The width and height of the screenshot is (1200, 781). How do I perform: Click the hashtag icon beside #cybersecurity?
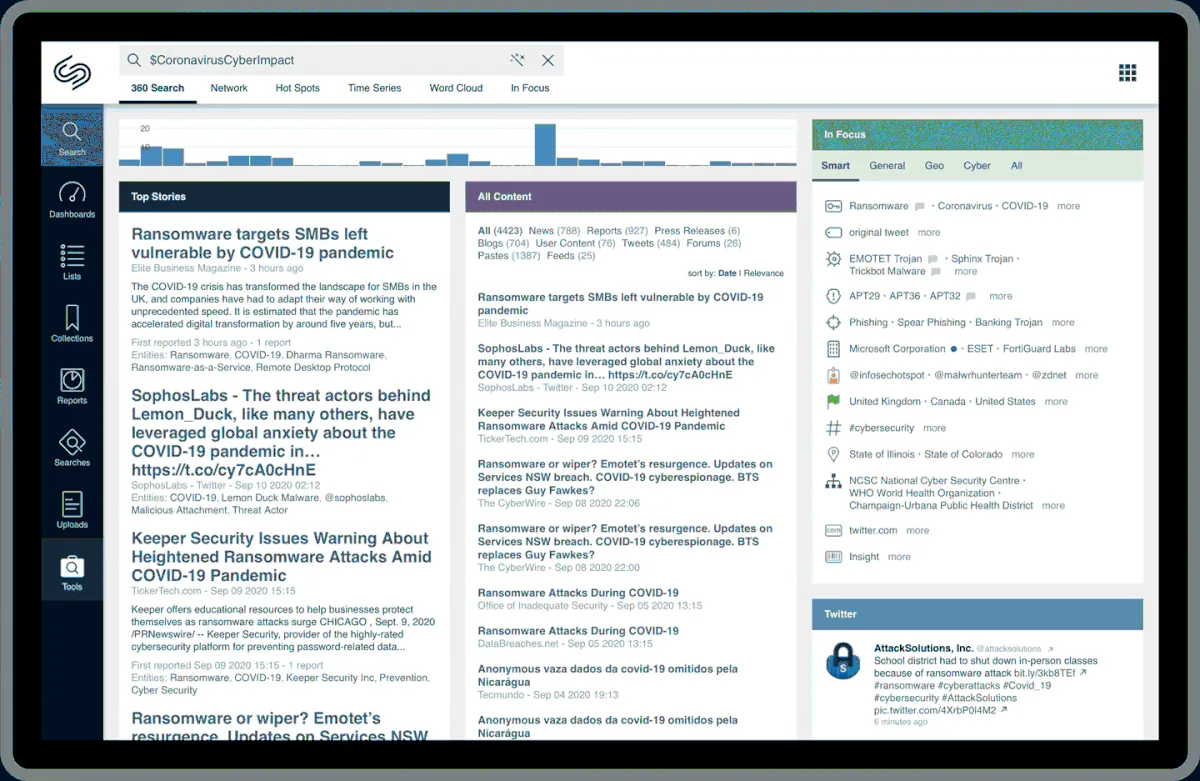tap(833, 428)
